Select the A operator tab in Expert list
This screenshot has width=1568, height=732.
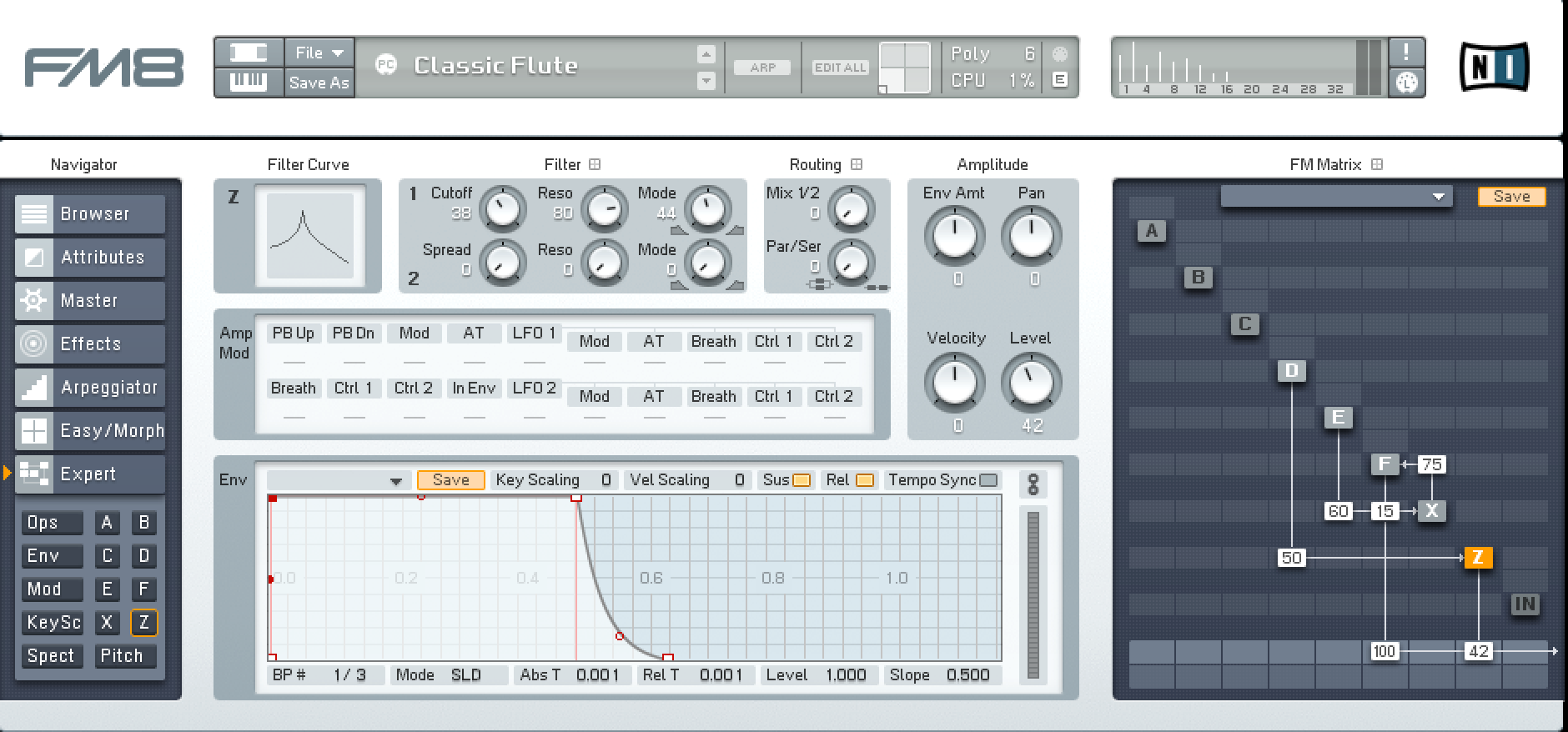coord(106,523)
